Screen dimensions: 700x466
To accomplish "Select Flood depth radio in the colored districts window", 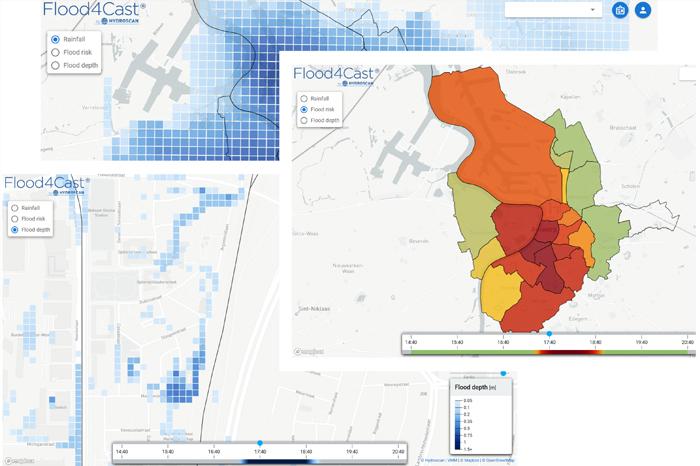I will point(304,121).
